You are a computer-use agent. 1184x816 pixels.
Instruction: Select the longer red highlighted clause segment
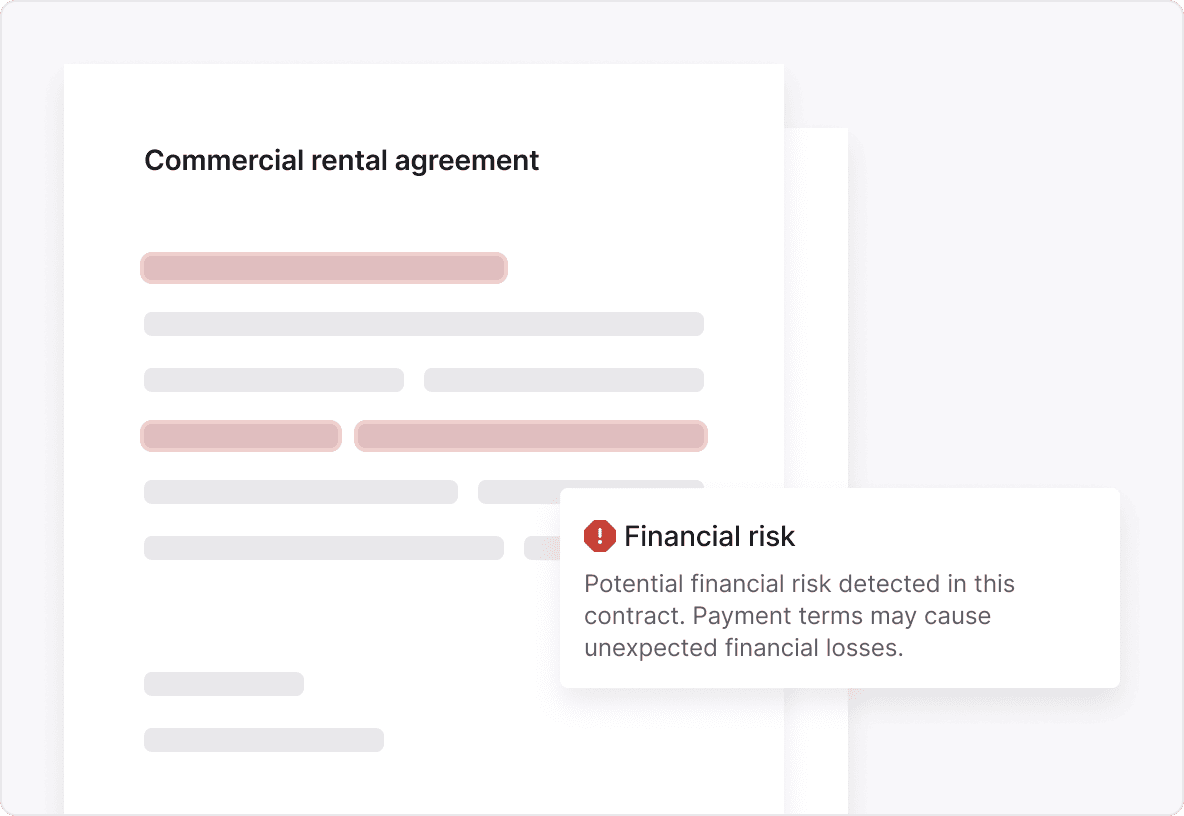(x=531, y=436)
